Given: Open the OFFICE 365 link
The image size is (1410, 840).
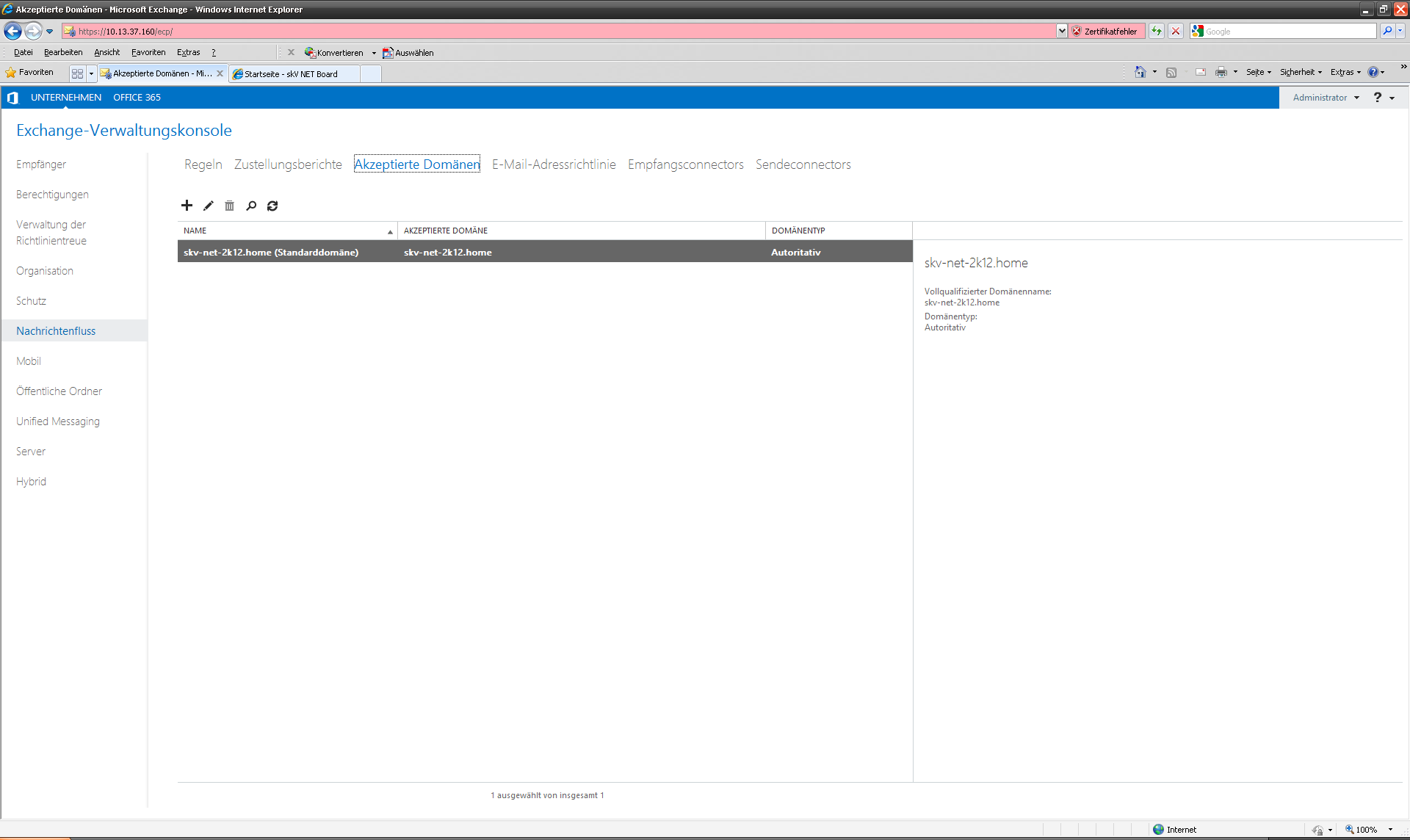Looking at the screenshot, I should [137, 98].
